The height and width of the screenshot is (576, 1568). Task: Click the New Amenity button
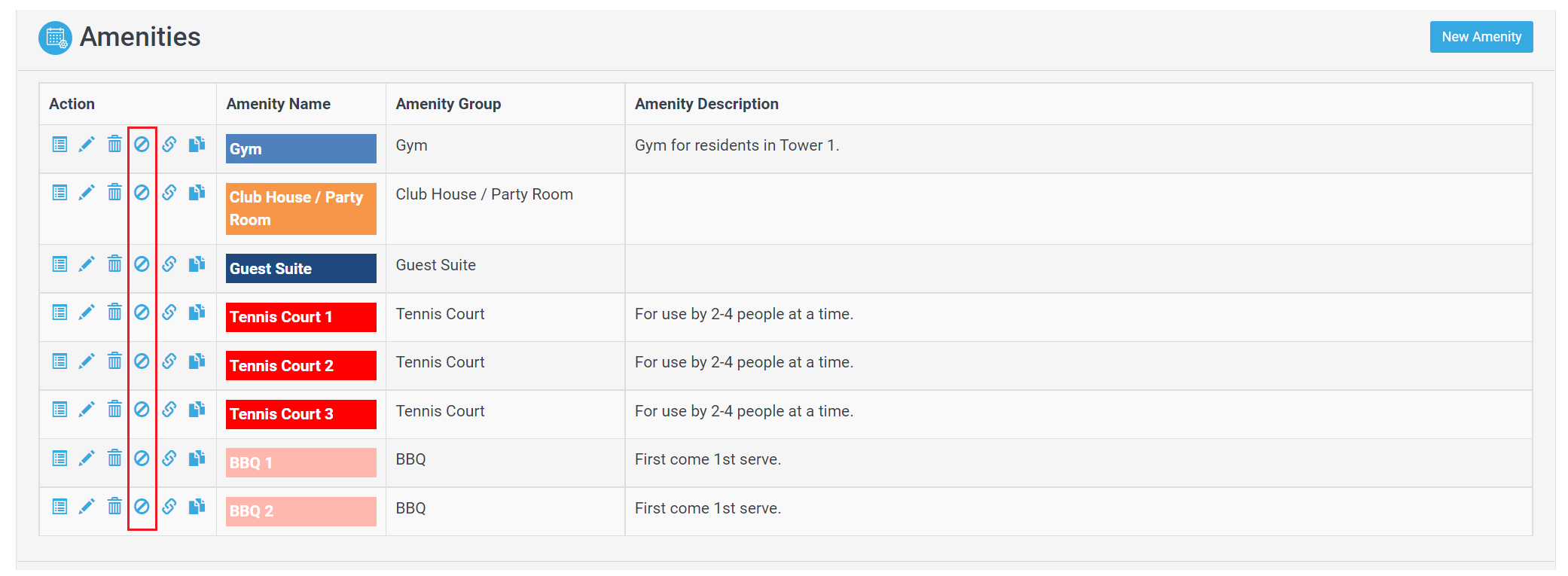(x=1481, y=37)
